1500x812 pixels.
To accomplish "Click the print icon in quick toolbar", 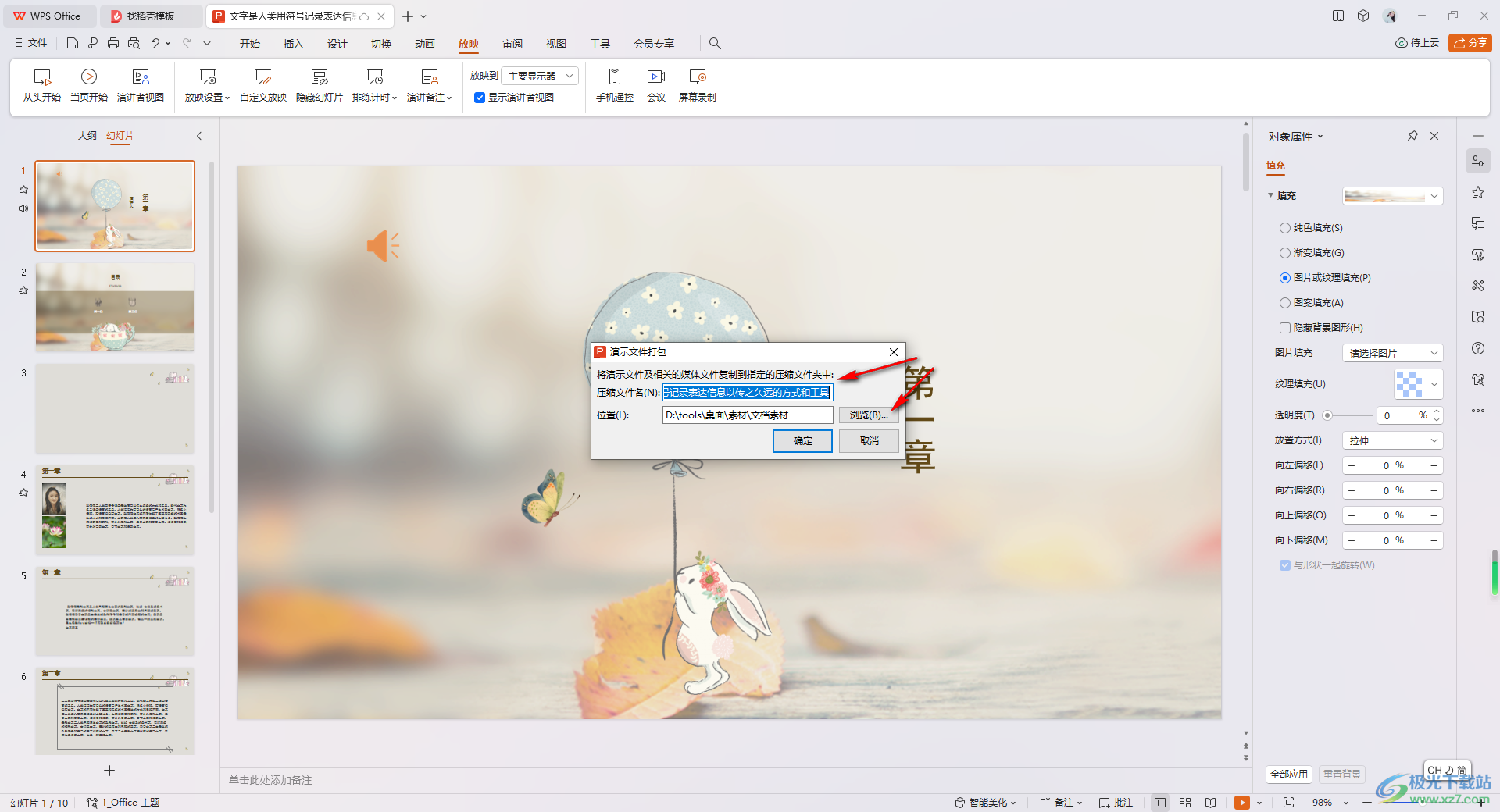I will pyautogui.click(x=113, y=44).
